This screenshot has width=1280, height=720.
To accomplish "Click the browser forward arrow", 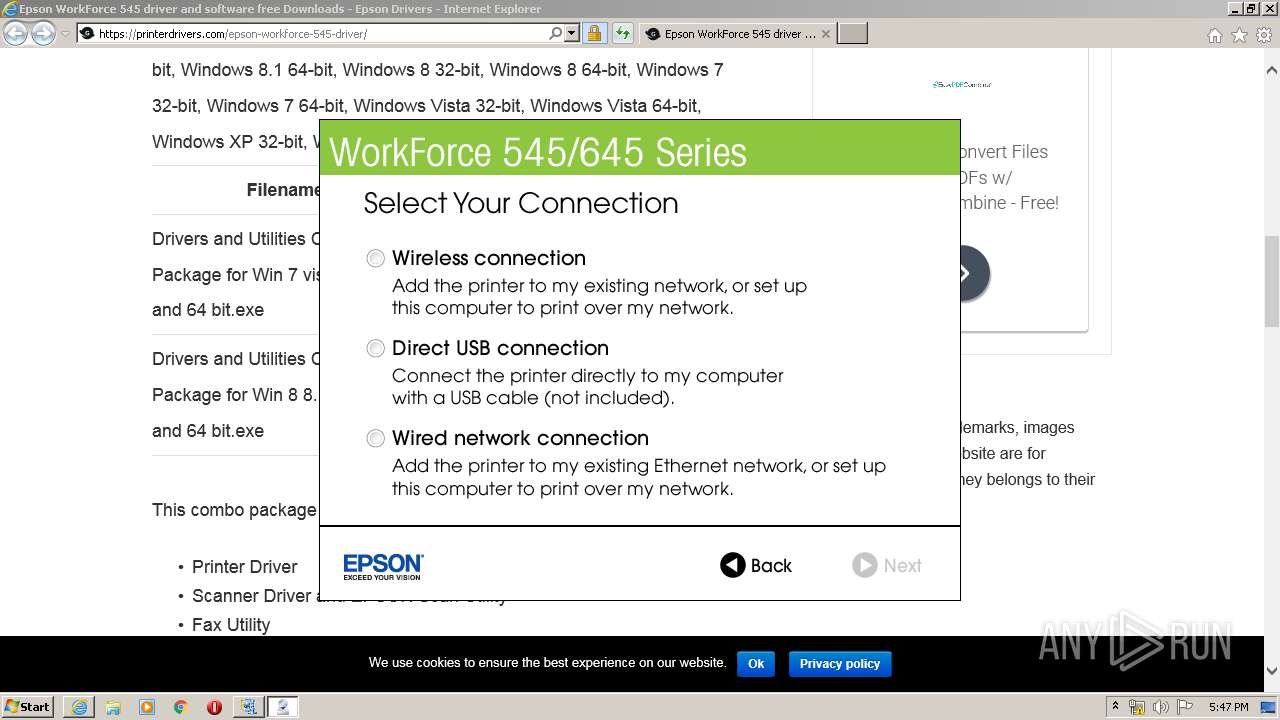I will pyautogui.click(x=43, y=33).
